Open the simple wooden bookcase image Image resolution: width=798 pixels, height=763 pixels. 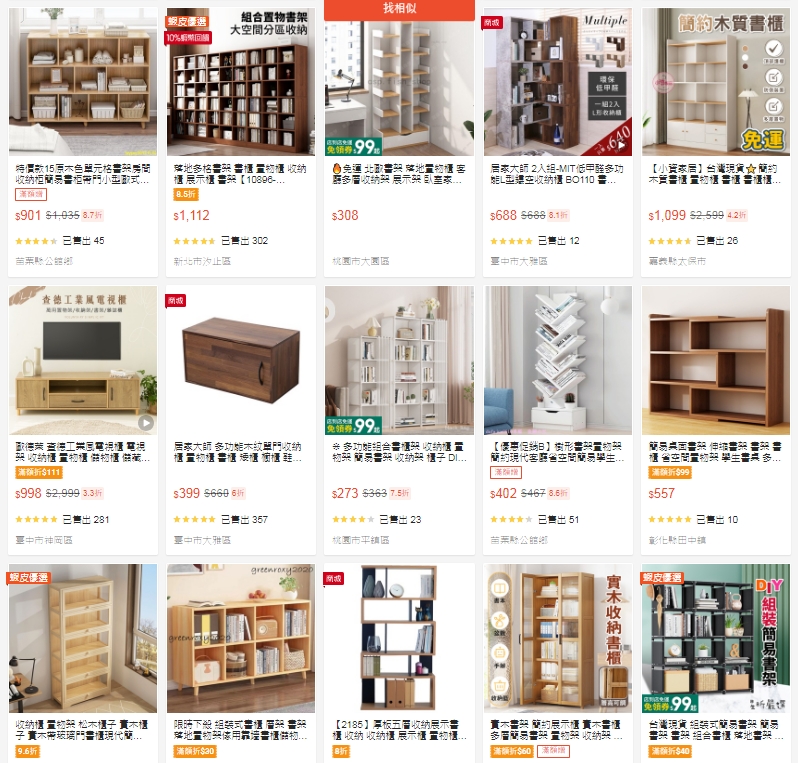716,81
